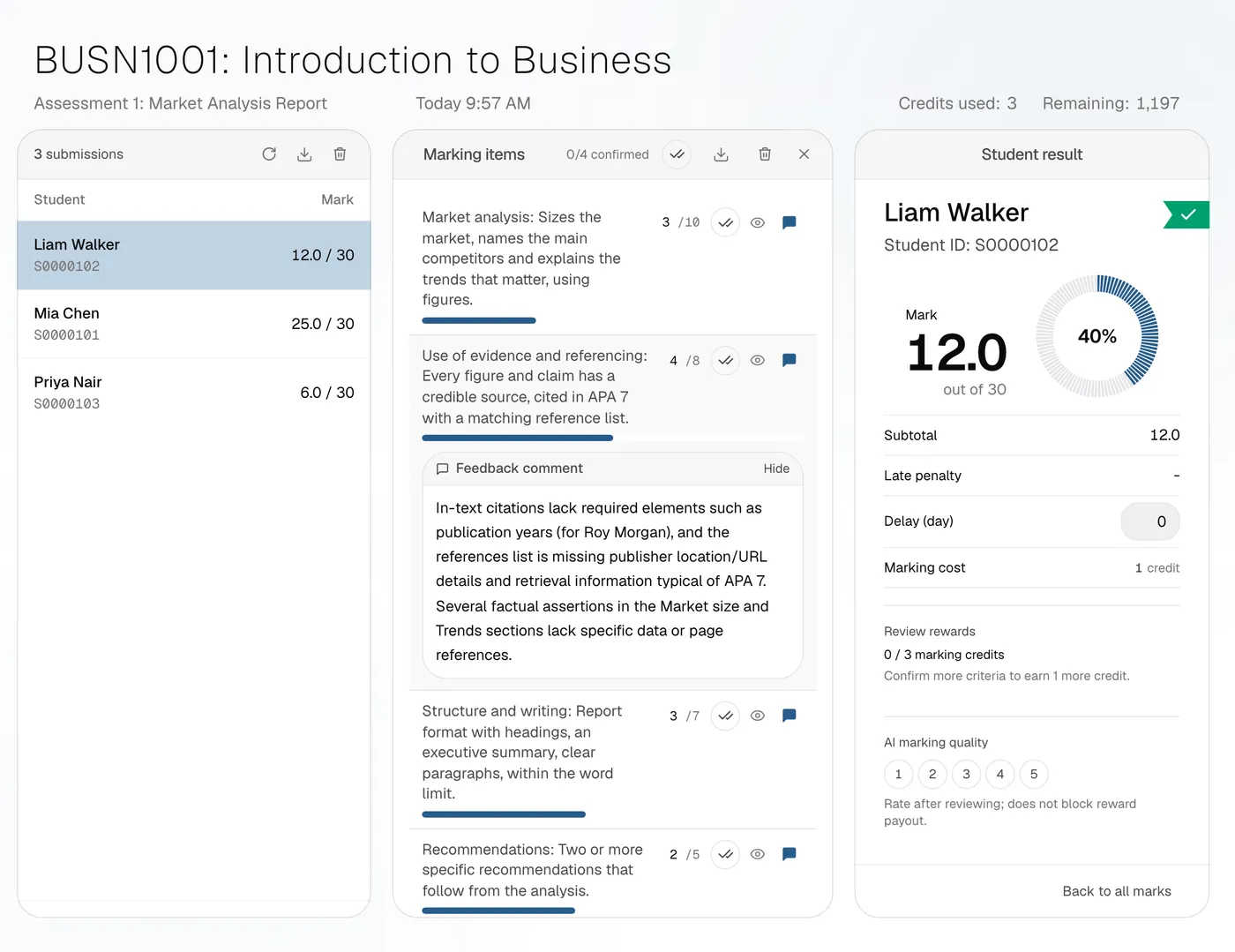Toggle the eye icon for Structure and writing
The image size is (1235, 952).
click(757, 716)
